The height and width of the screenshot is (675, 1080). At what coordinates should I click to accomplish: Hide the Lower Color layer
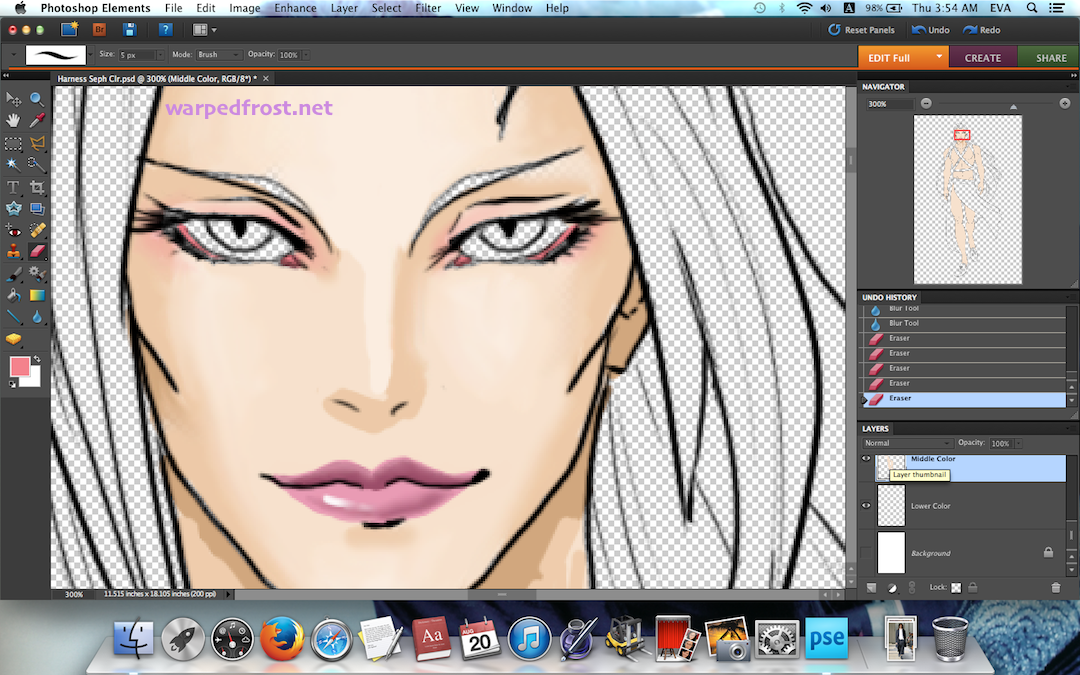pyautogui.click(x=866, y=506)
